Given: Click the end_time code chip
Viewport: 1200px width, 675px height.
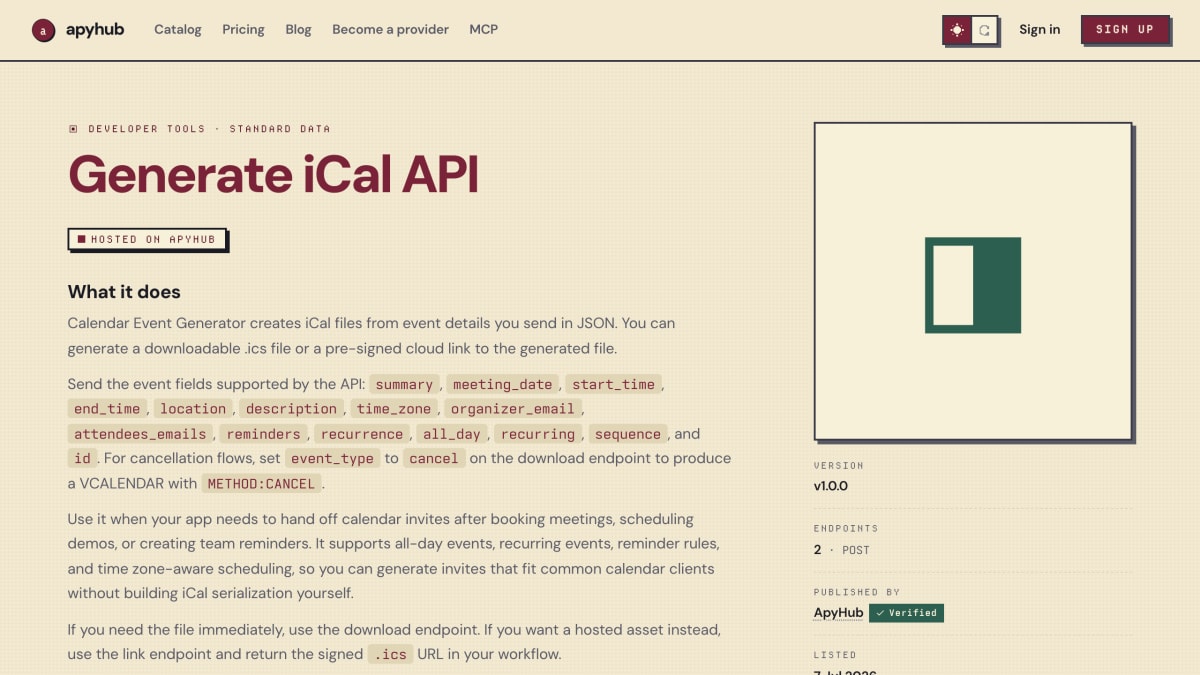Looking at the screenshot, I should coord(107,409).
